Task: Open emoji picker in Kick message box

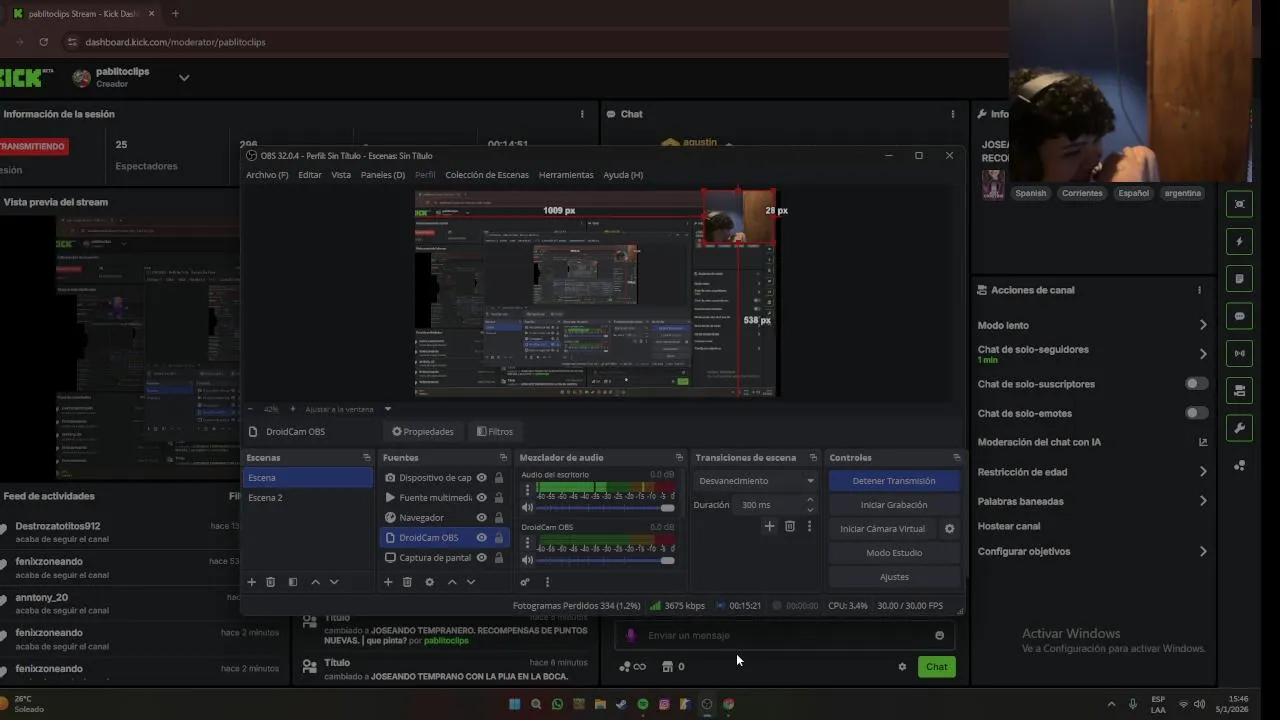Action: pyautogui.click(x=939, y=635)
